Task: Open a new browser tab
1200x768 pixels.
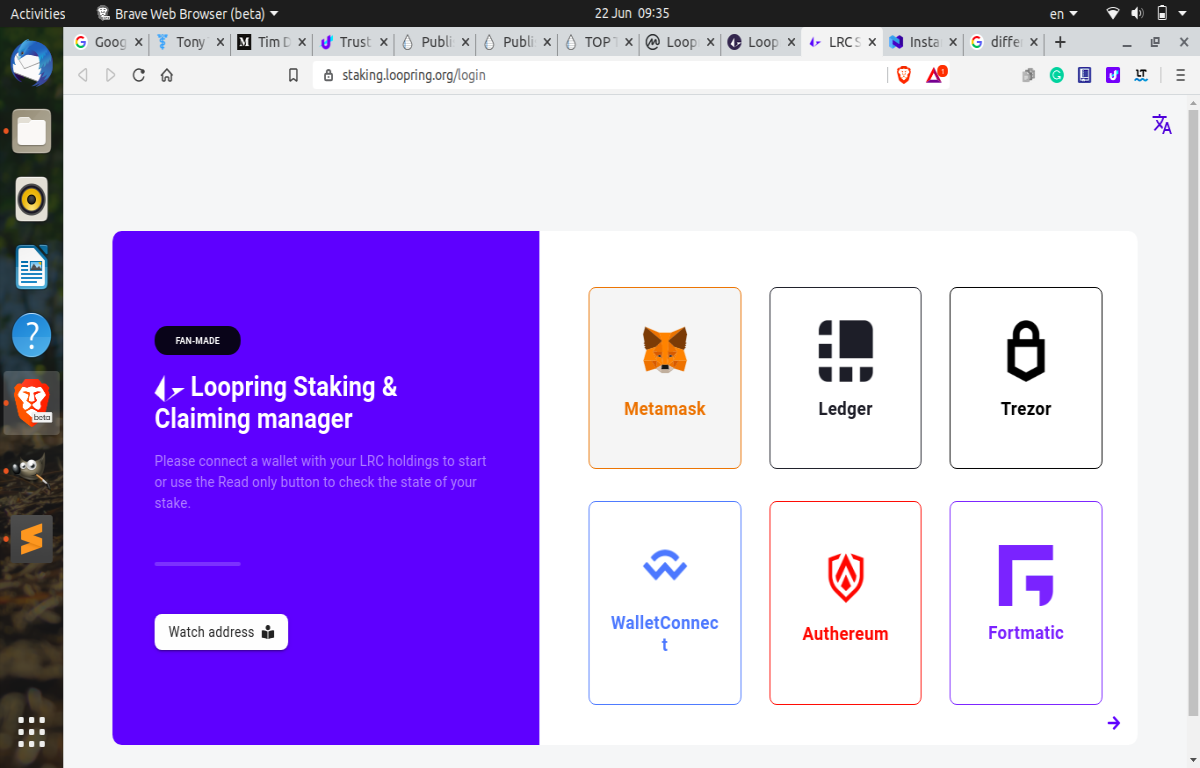Action: click(x=1060, y=42)
